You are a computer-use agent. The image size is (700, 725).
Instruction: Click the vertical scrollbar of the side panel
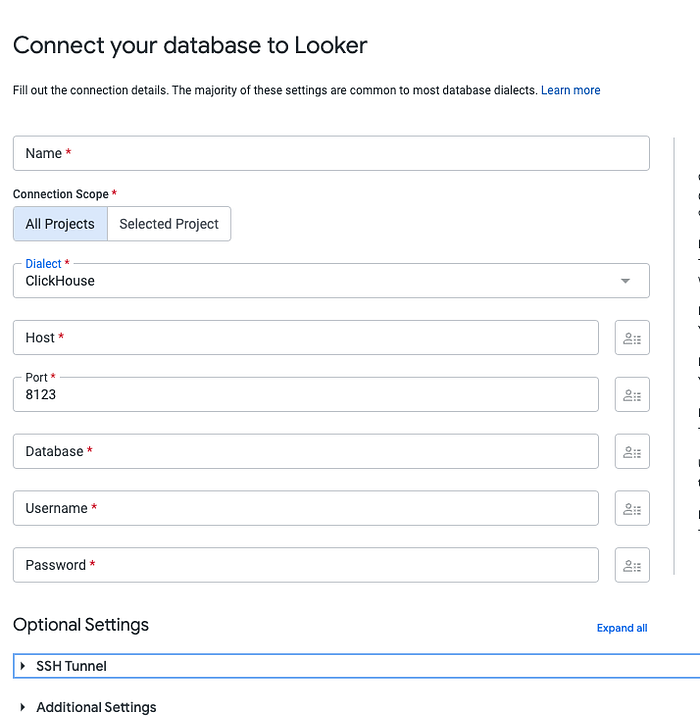(x=674, y=356)
